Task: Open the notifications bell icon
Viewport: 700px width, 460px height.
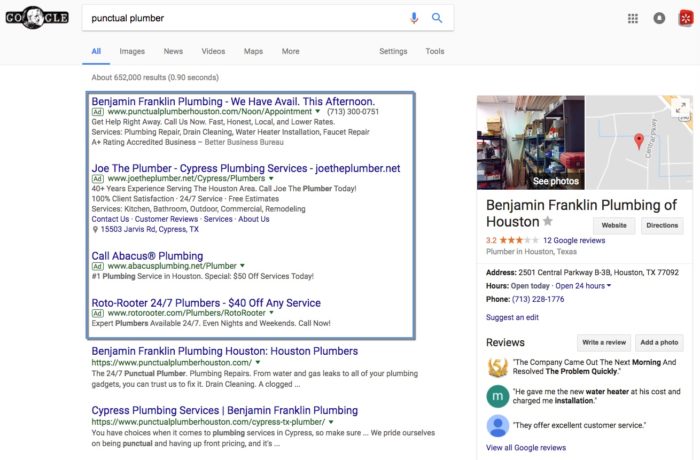Action: [659, 18]
